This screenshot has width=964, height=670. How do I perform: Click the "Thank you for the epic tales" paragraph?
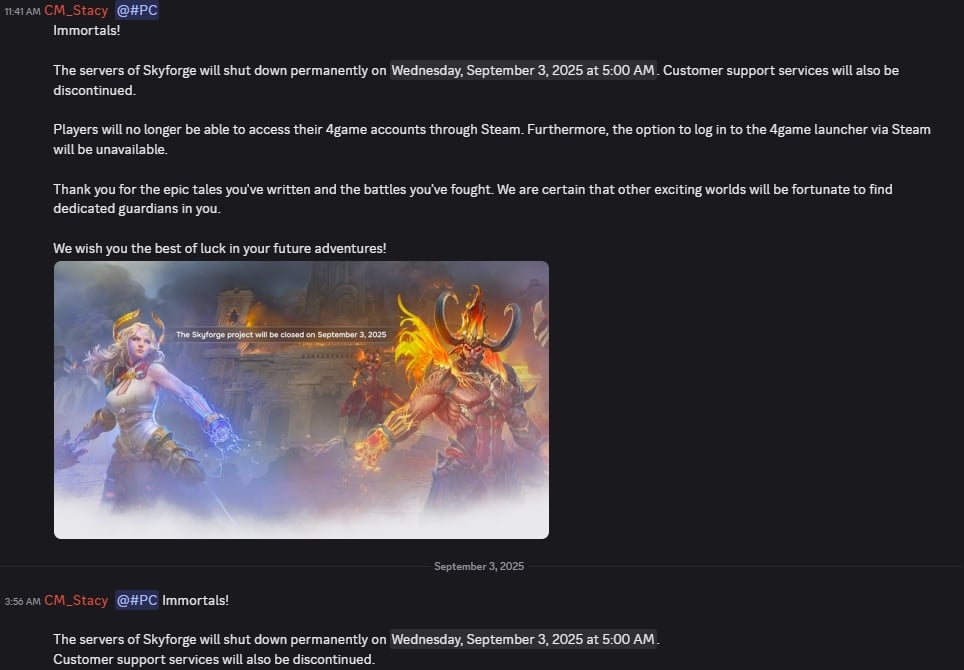point(473,199)
